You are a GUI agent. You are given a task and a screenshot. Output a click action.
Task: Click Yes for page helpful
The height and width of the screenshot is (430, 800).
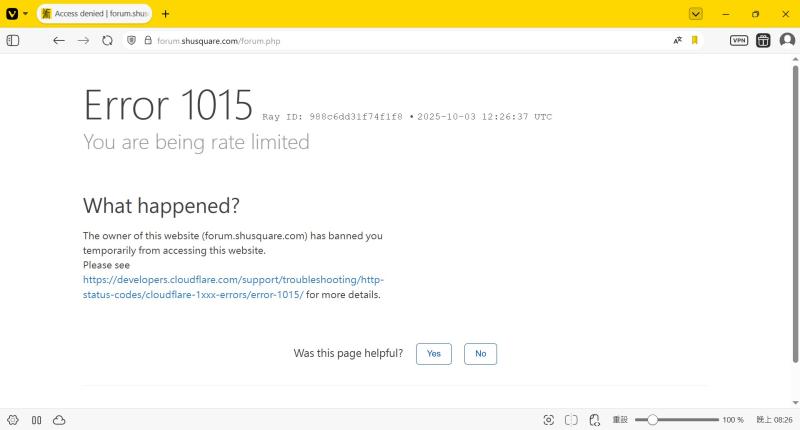434,354
